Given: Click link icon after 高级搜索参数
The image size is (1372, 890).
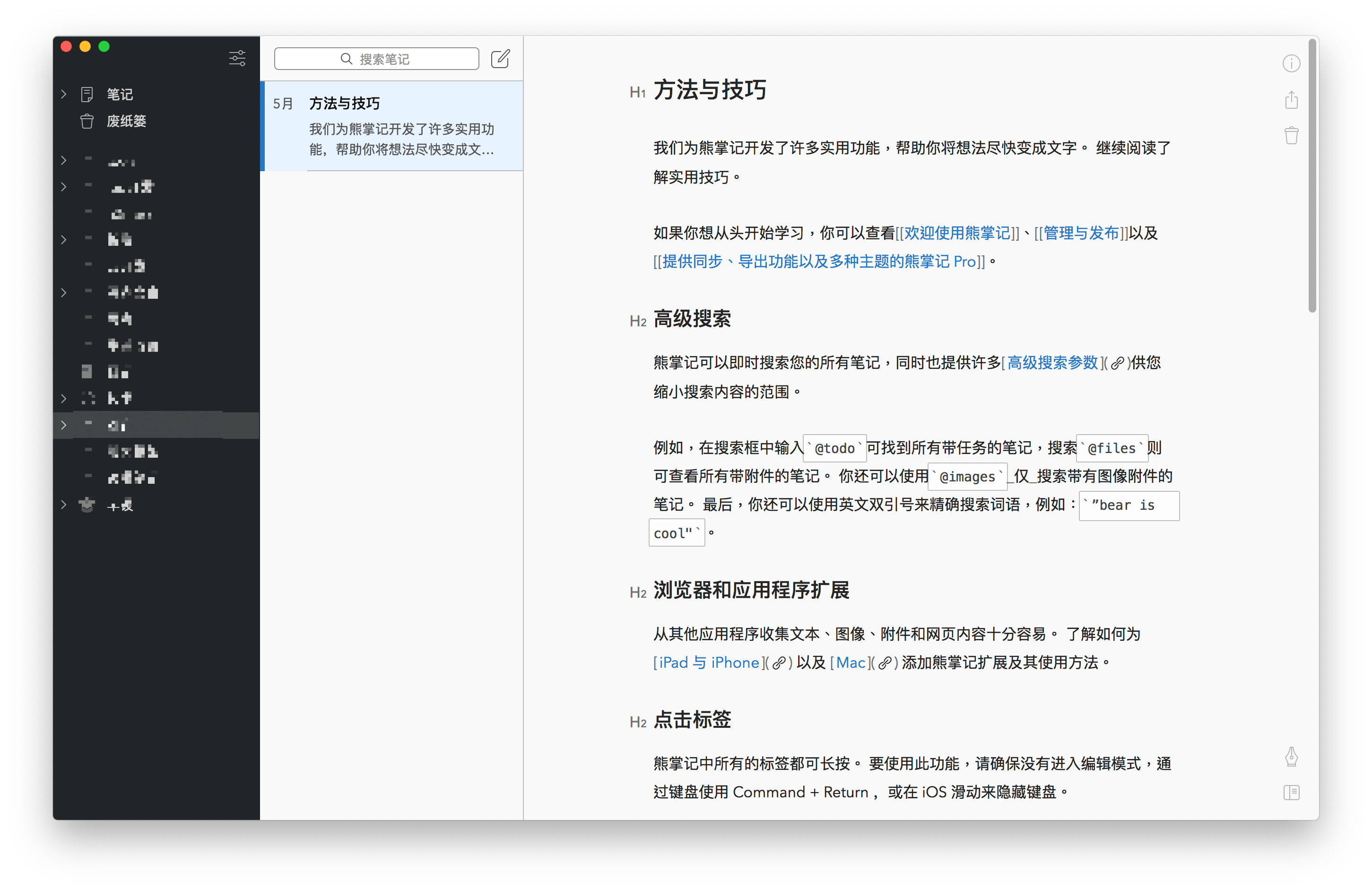Looking at the screenshot, I should point(1117,363).
